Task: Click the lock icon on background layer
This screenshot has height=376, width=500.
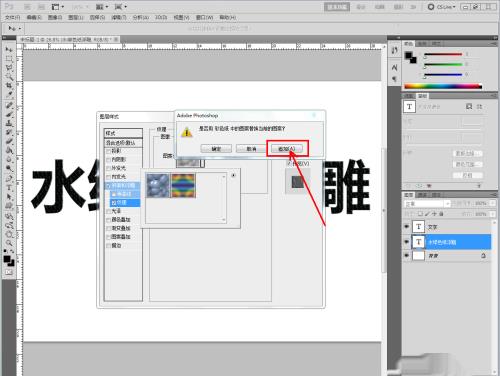Action: tap(483, 256)
